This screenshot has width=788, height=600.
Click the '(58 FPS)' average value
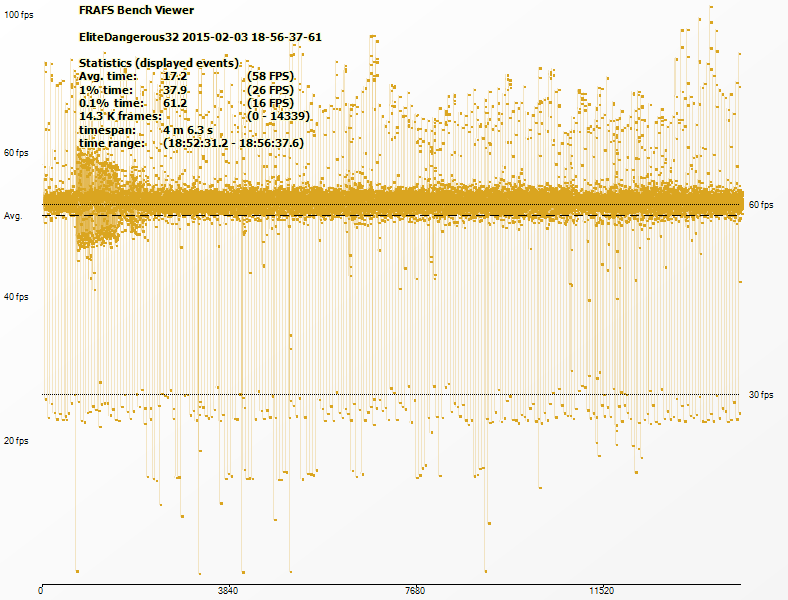coord(270,76)
